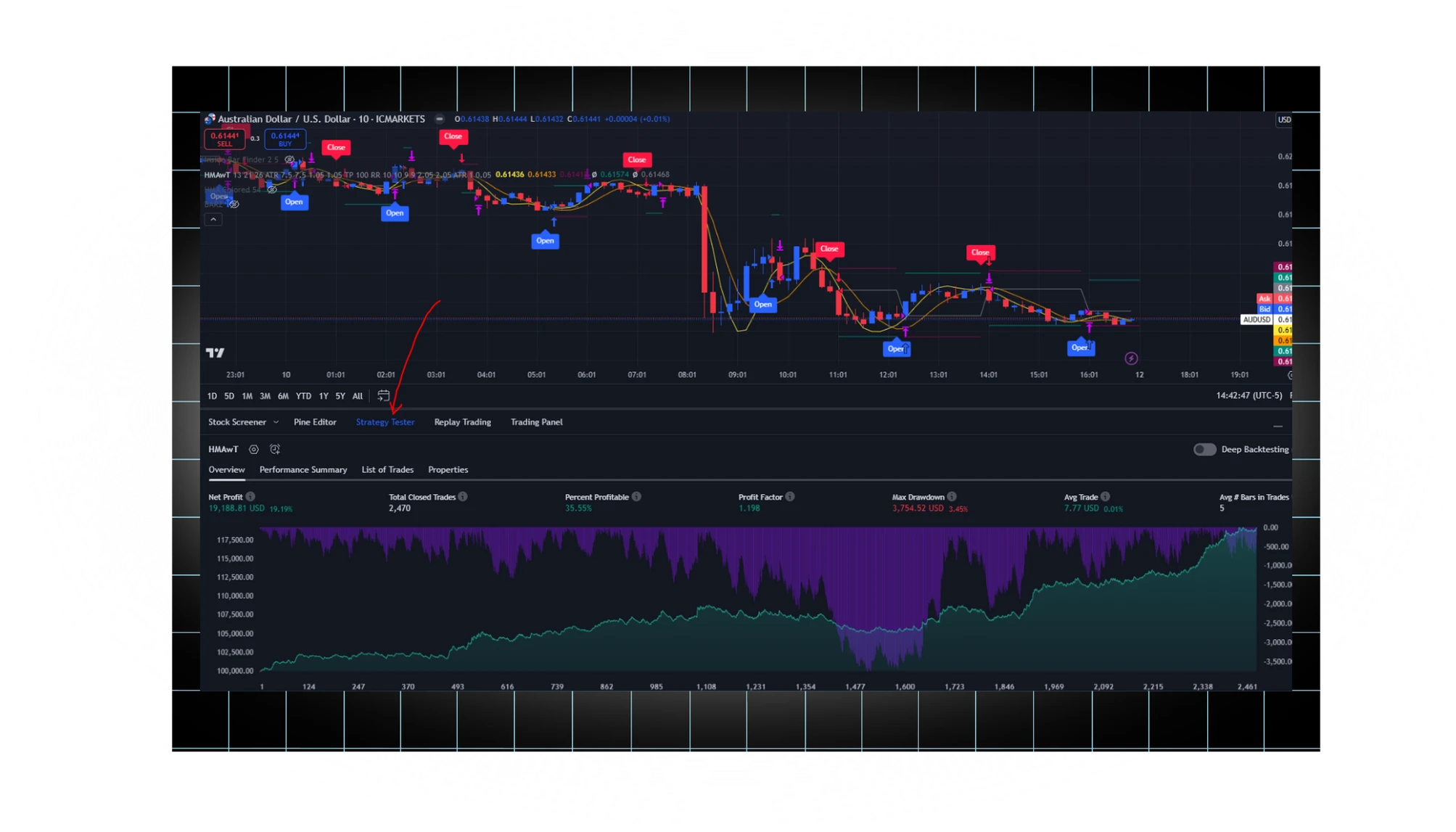1456x832 pixels.
Task: Enable the Deep Backtesting toggle
Action: tap(1198, 449)
